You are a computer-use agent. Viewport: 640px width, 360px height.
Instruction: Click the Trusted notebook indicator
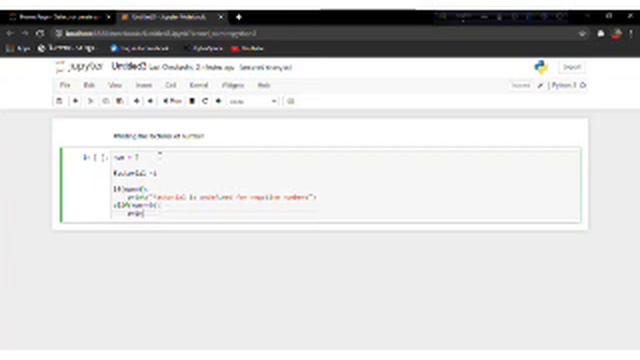[x=521, y=85]
